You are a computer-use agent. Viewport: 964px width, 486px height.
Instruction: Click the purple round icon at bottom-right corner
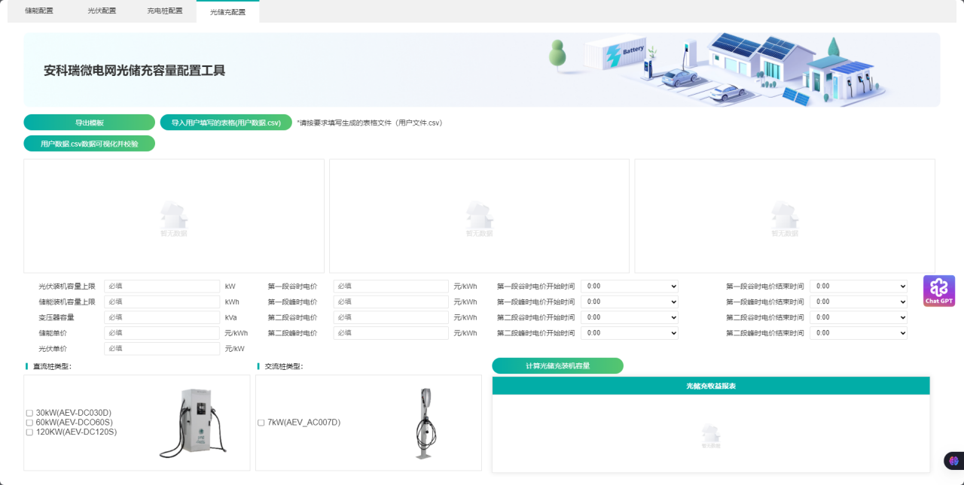pos(953,461)
